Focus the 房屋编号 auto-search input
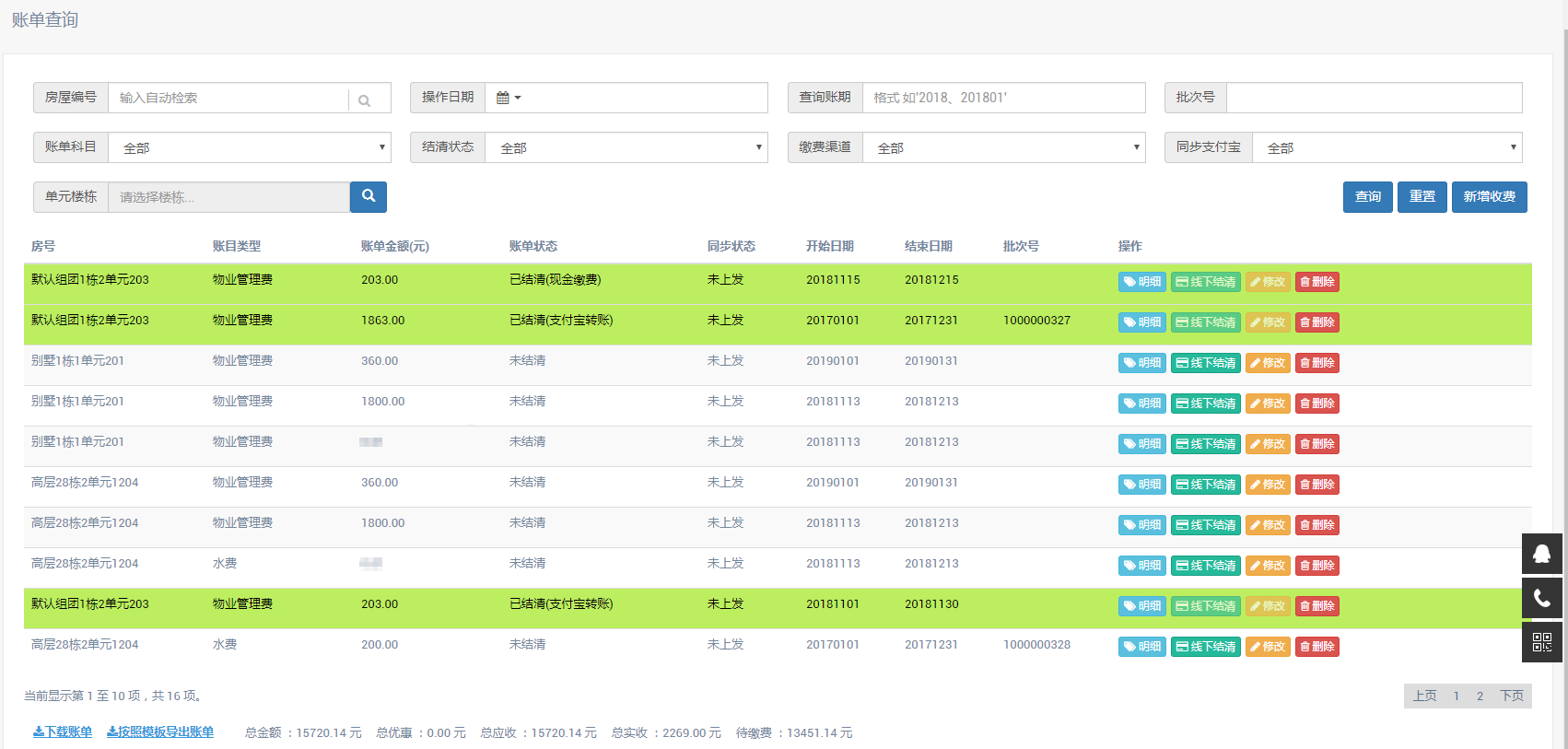Image resolution: width=1568 pixels, height=749 pixels. 228,98
